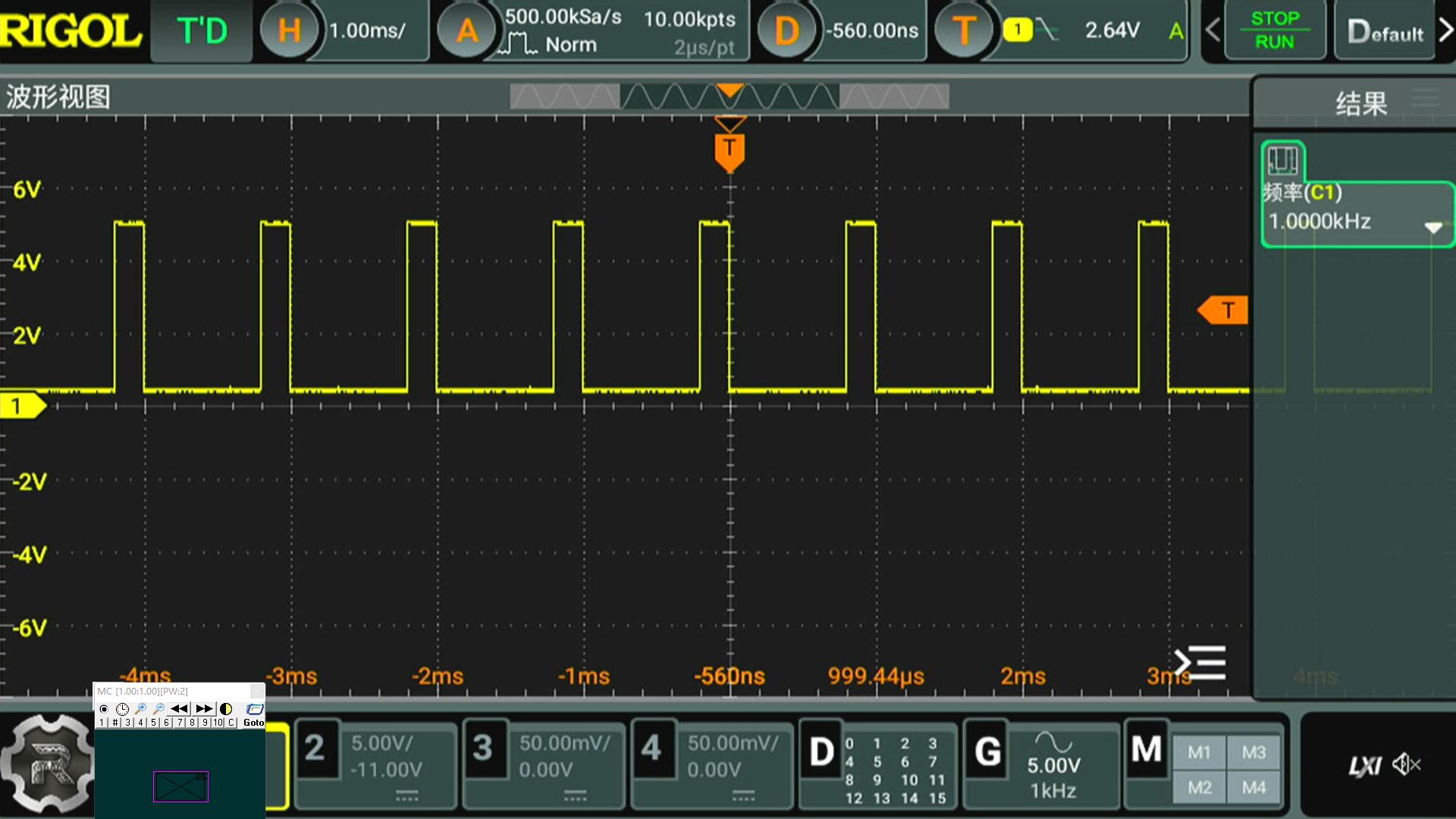Expand frequency C1 measurement dropdown
The height and width of the screenshot is (819, 1456).
click(1432, 227)
